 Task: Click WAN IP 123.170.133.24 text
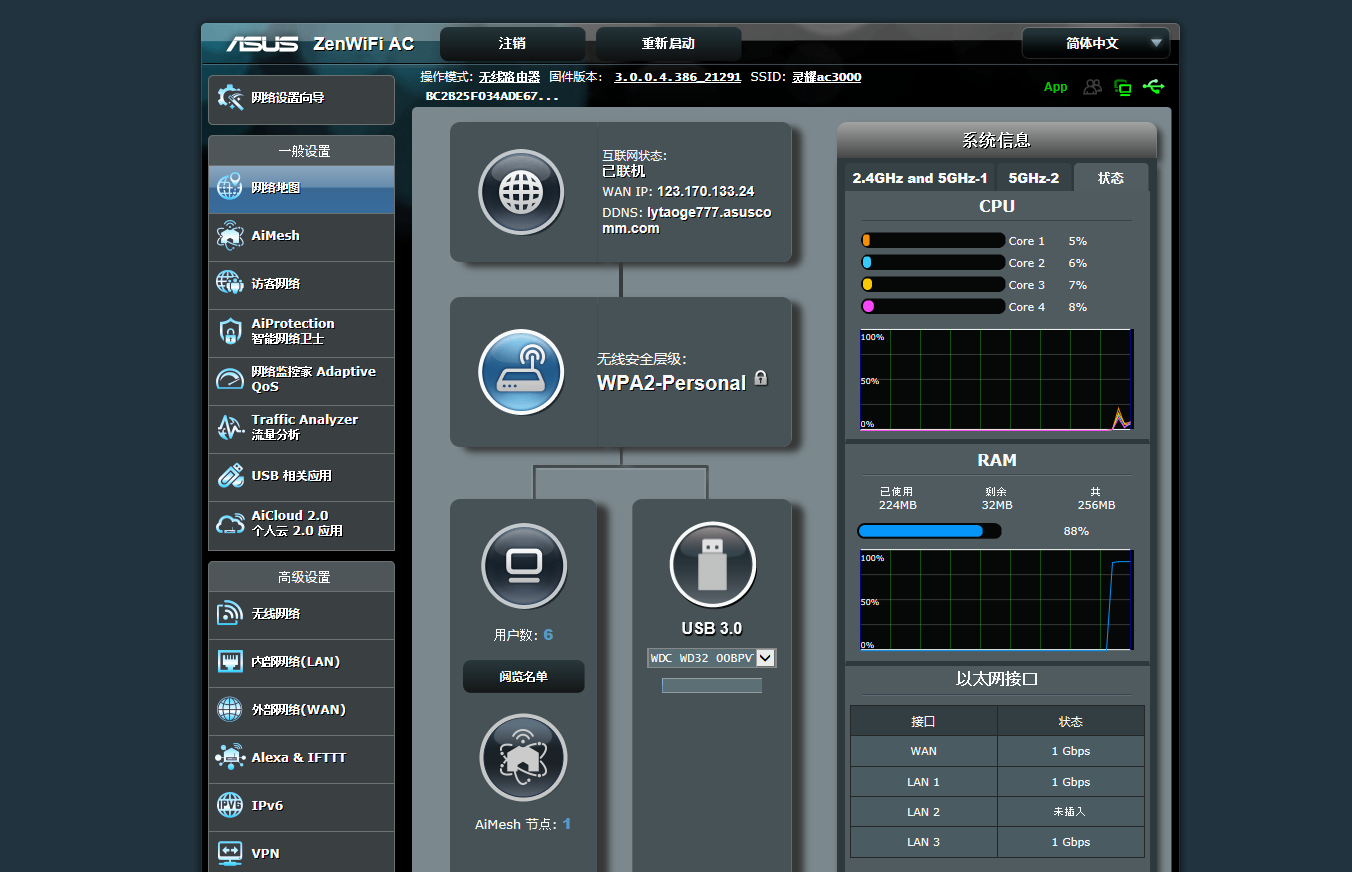tap(705, 192)
